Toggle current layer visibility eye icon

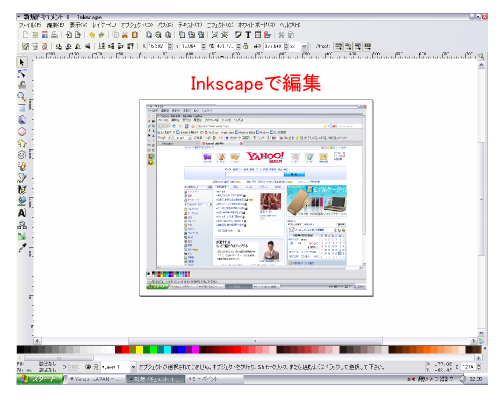tap(88, 367)
